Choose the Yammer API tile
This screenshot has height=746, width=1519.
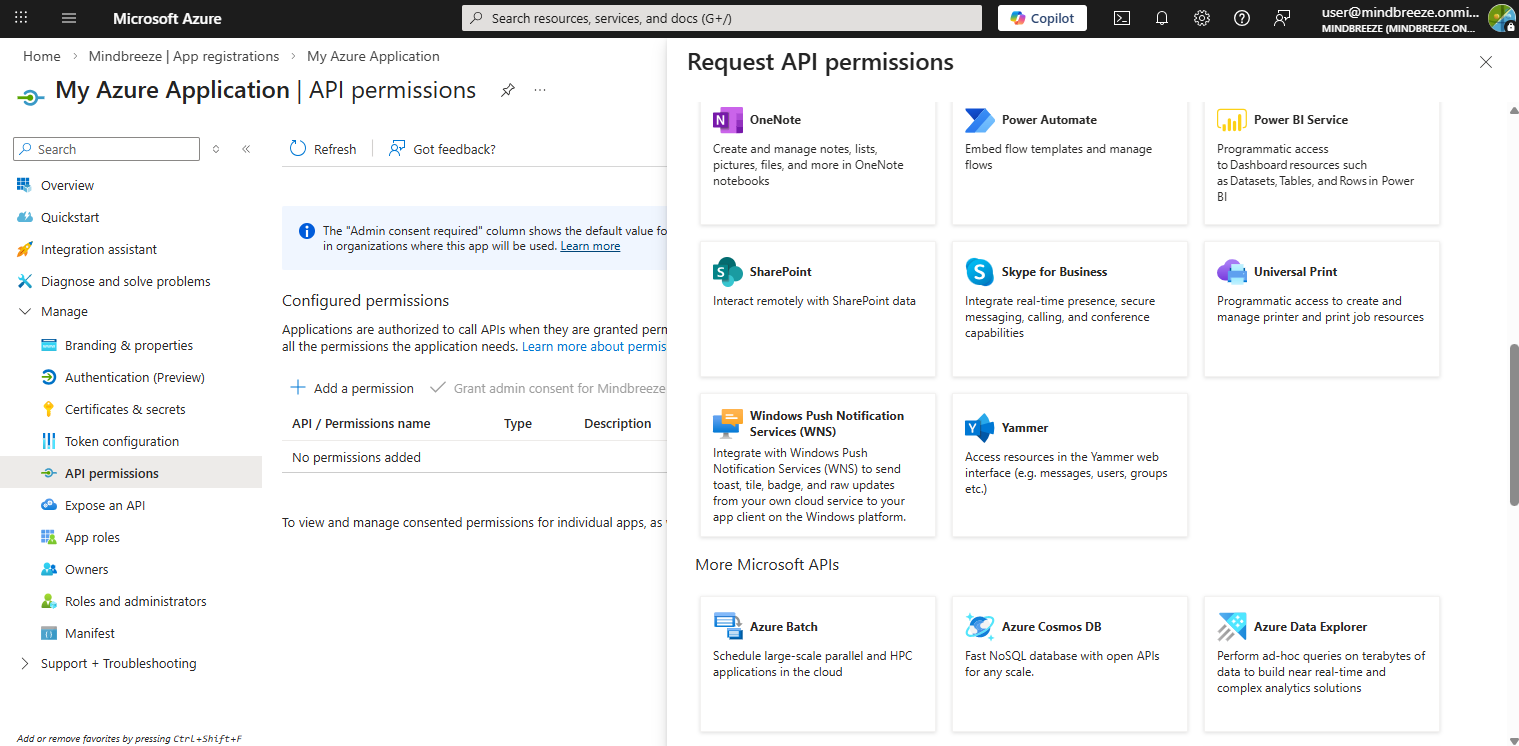[x=1069, y=464]
